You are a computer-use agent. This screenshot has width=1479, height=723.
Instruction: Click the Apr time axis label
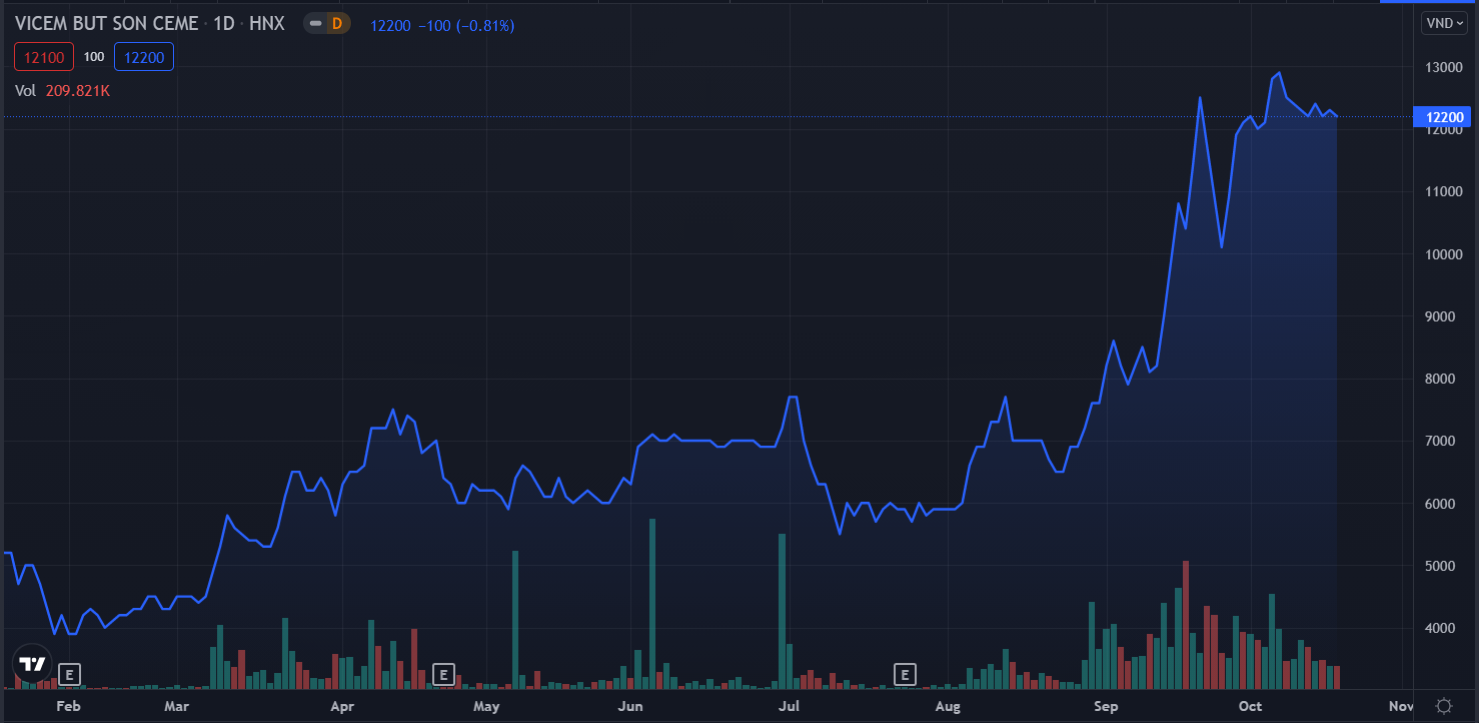(x=342, y=707)
